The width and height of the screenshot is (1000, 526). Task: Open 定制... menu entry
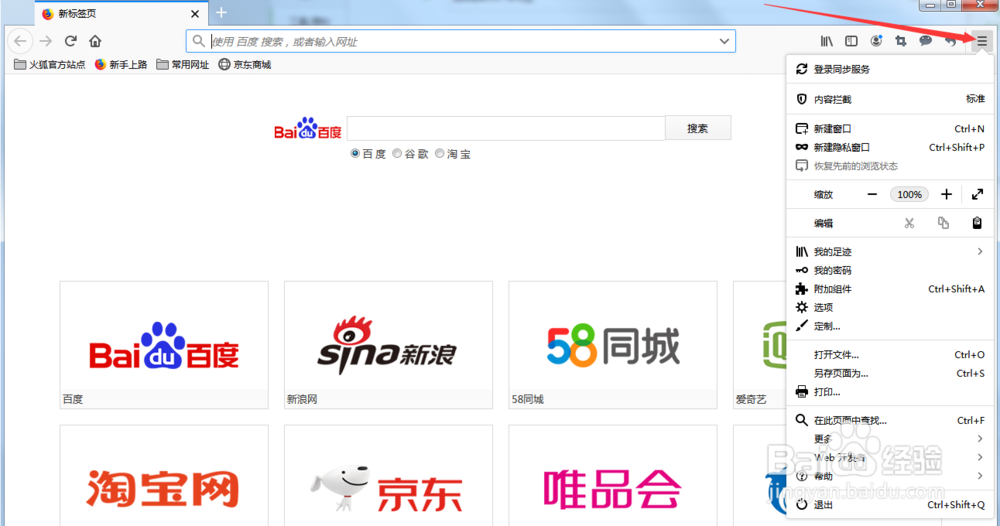pos(890,326)
